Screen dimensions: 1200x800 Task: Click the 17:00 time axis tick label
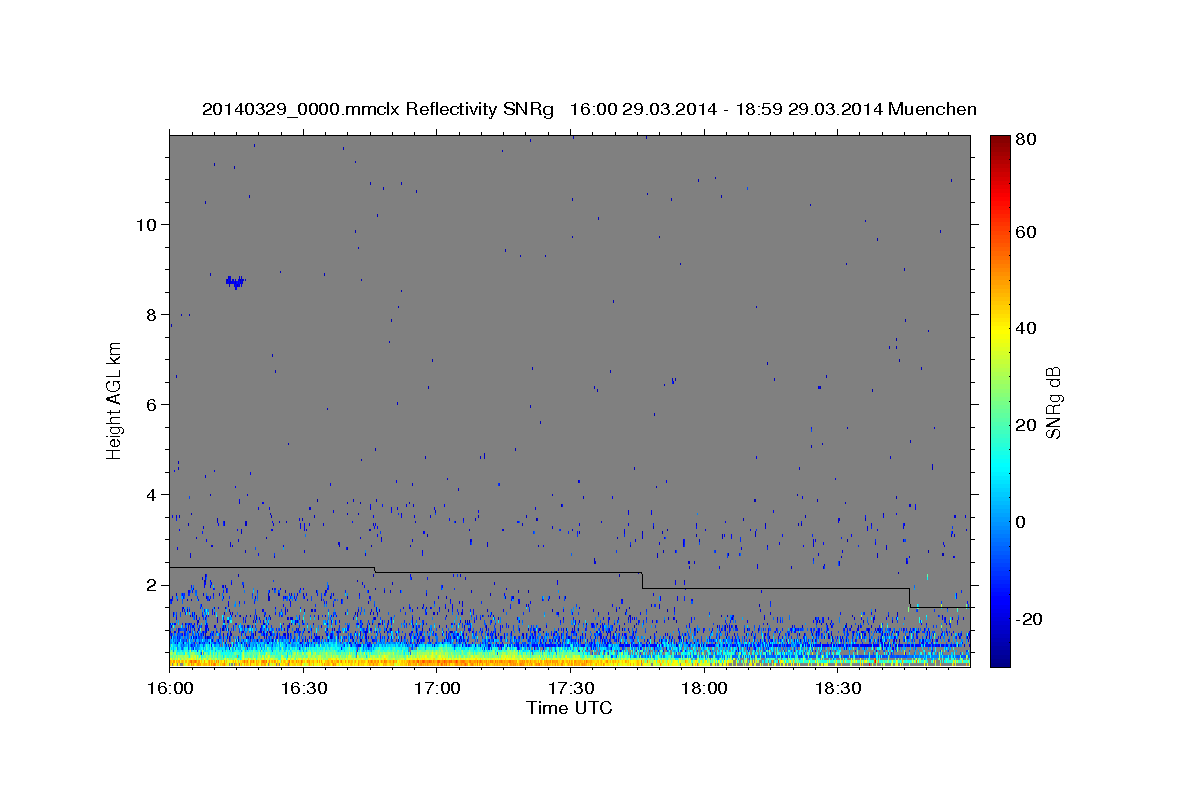pyautogui.click(x=437, y=690)
